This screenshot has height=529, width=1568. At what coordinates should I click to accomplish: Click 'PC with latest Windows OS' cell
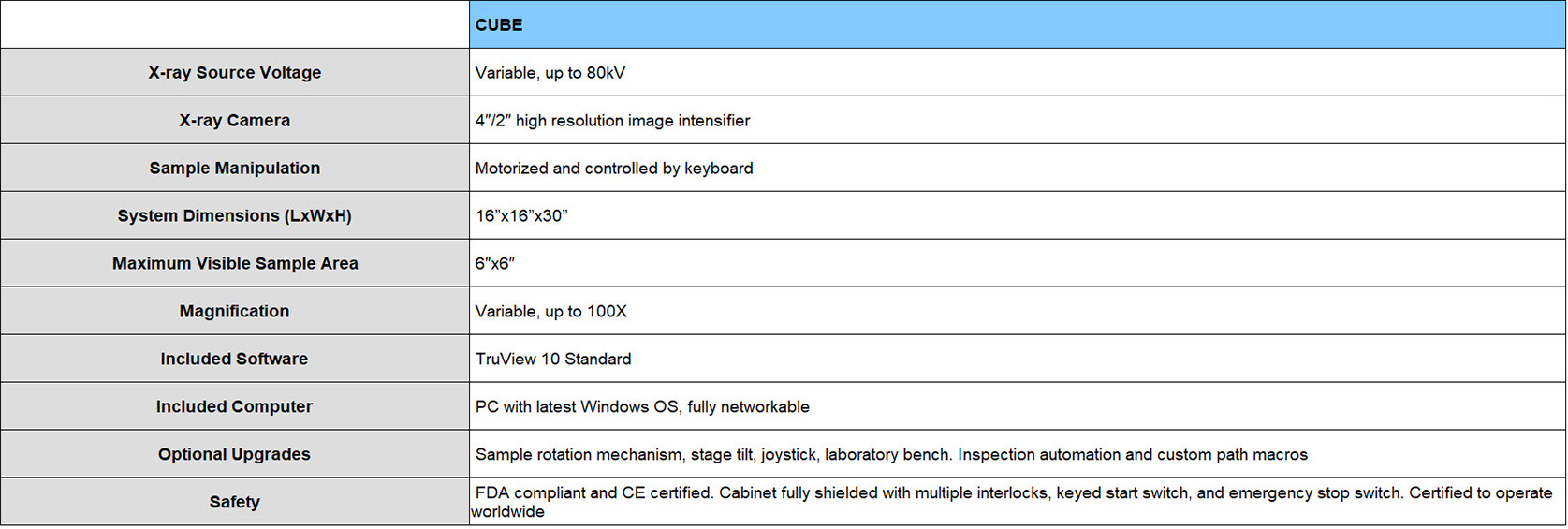coord(1017,407)
